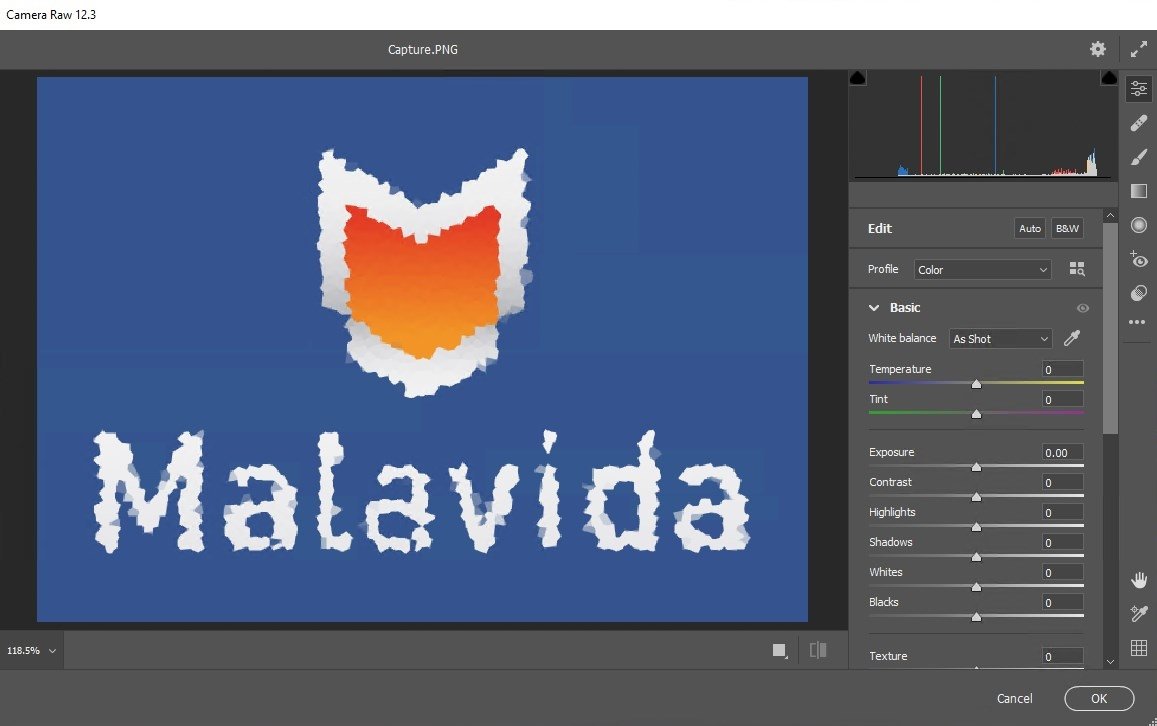Click the Highlights value field
This screenshot has height=726, width=1157.
[x=1063, y=512]
